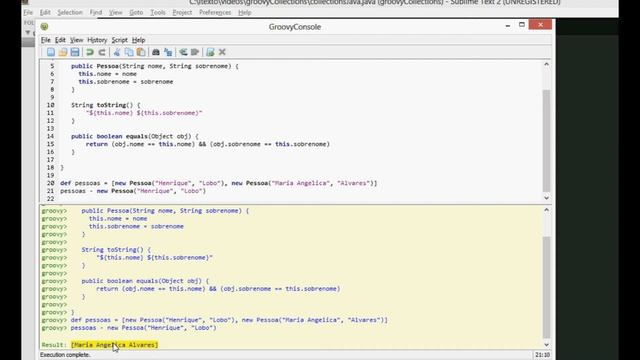Click the green Undo arrow icon

point(90,52)
